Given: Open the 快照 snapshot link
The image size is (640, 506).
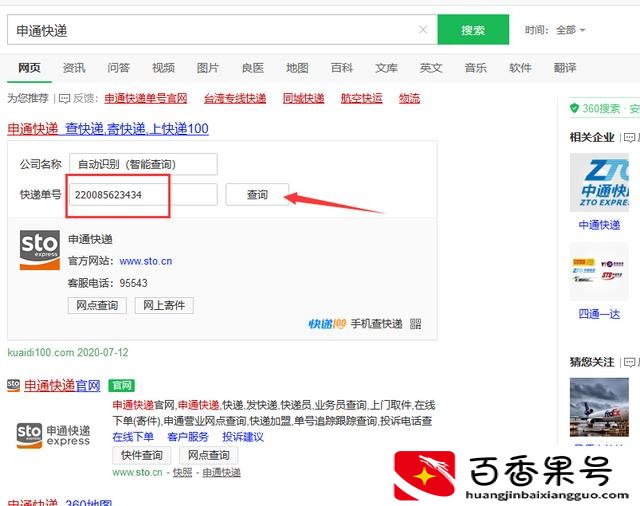Looking at the screenshot, I should point(182,473).
